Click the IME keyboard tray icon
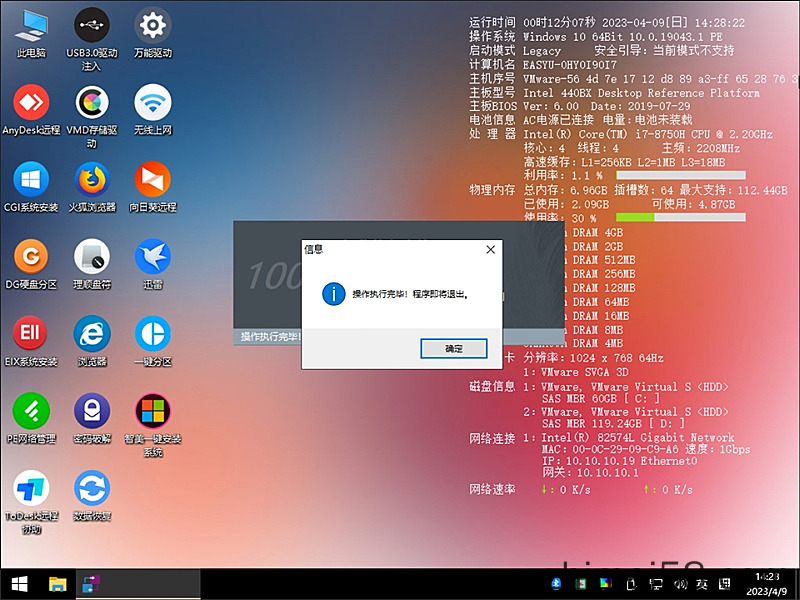This screenshot has width=800, height=600. [724, 584]
